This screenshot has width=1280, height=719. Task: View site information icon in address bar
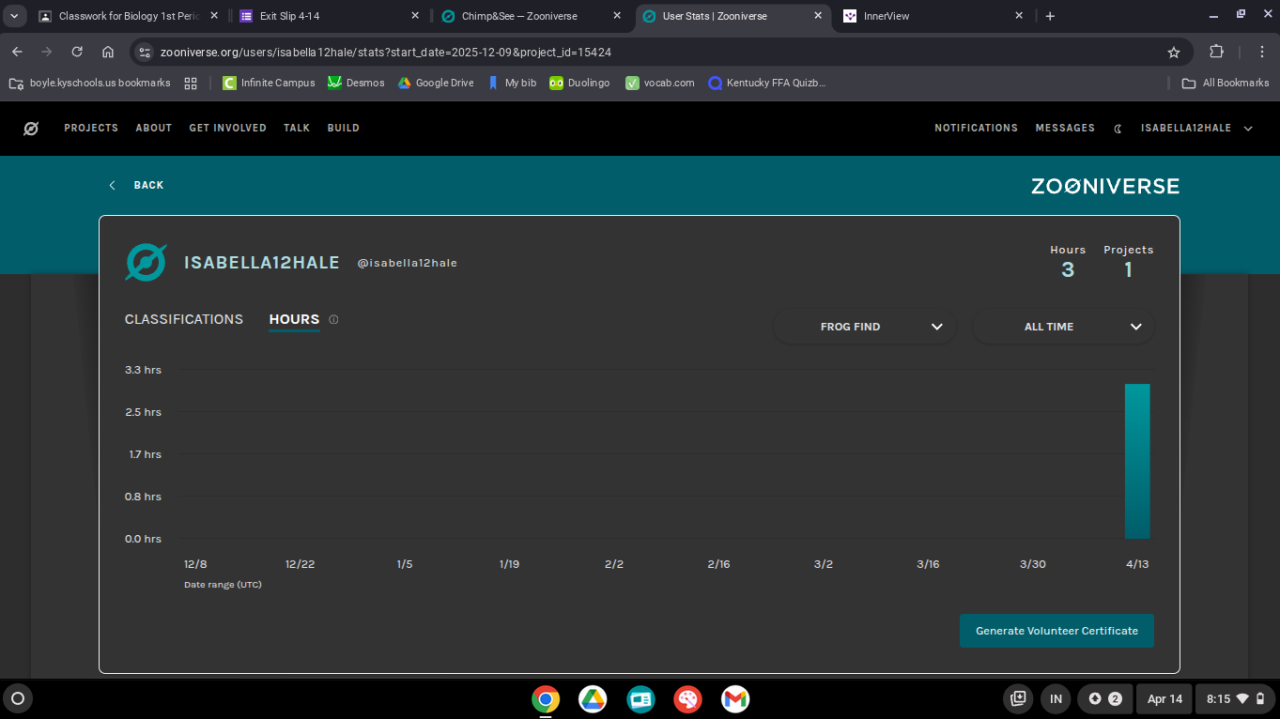[144, 52]
